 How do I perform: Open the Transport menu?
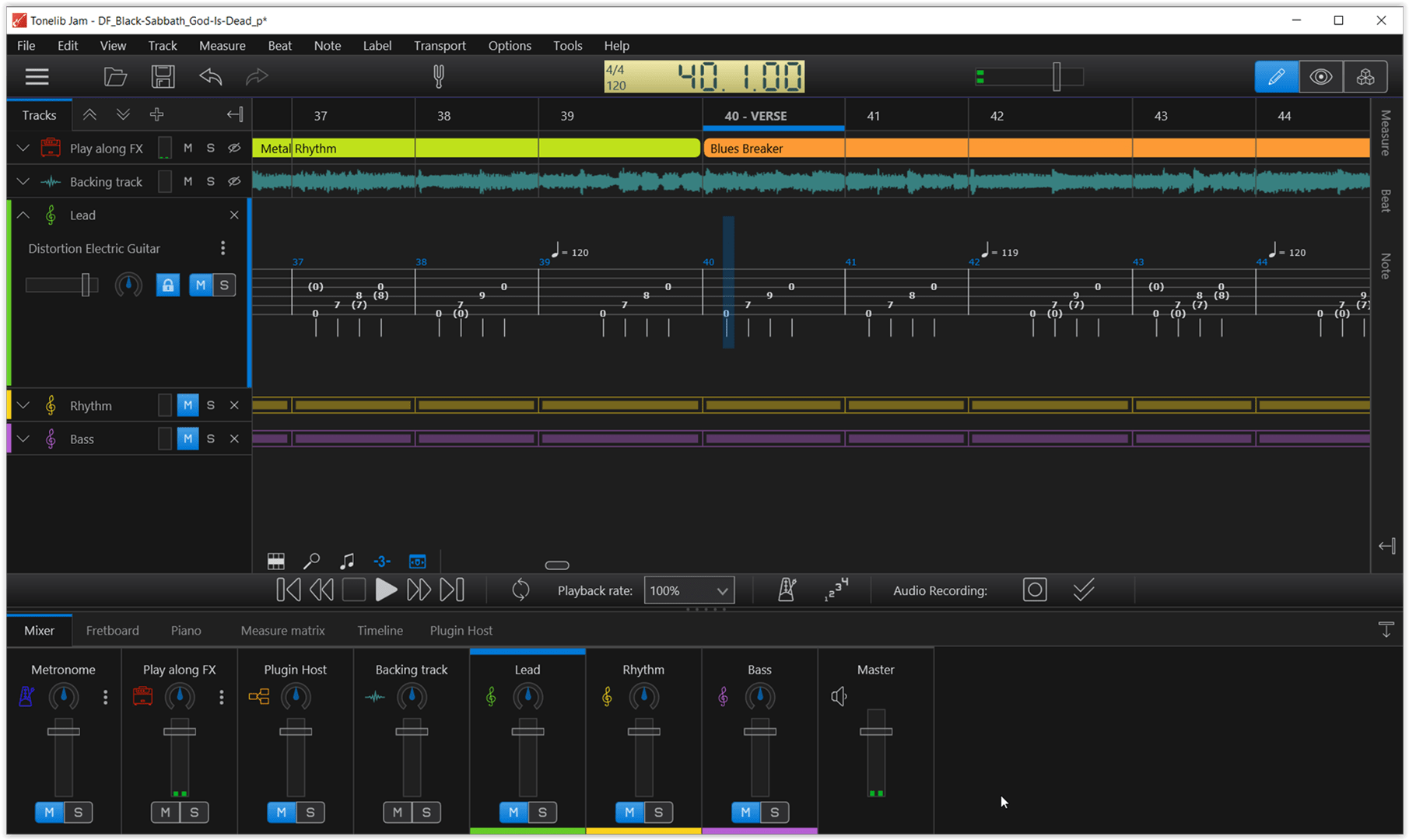(439, 45)
